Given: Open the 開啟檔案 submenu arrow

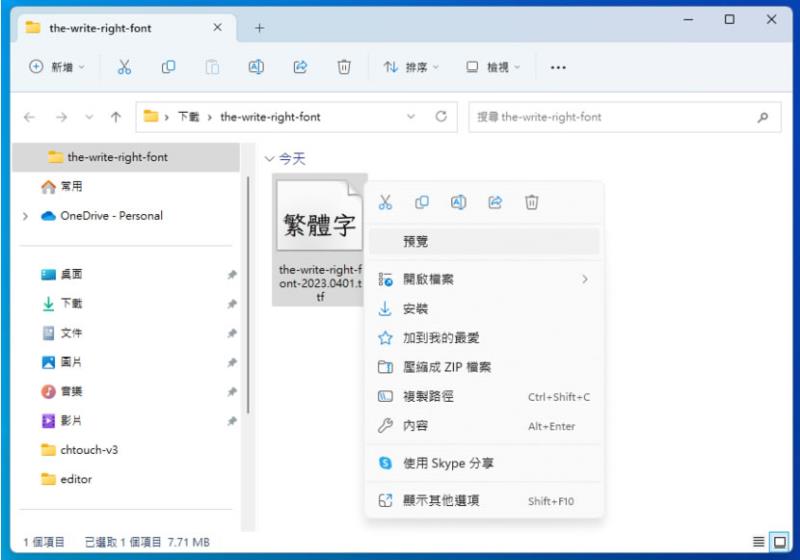Looking at the screenshot, I should (585, 279).
